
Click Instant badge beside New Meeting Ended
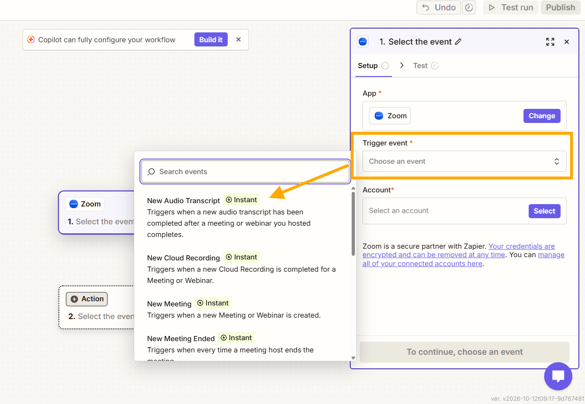point(236,338)
